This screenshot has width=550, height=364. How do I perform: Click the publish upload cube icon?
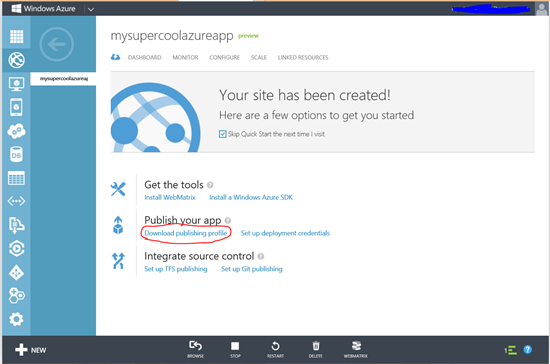tap(118, 225)
